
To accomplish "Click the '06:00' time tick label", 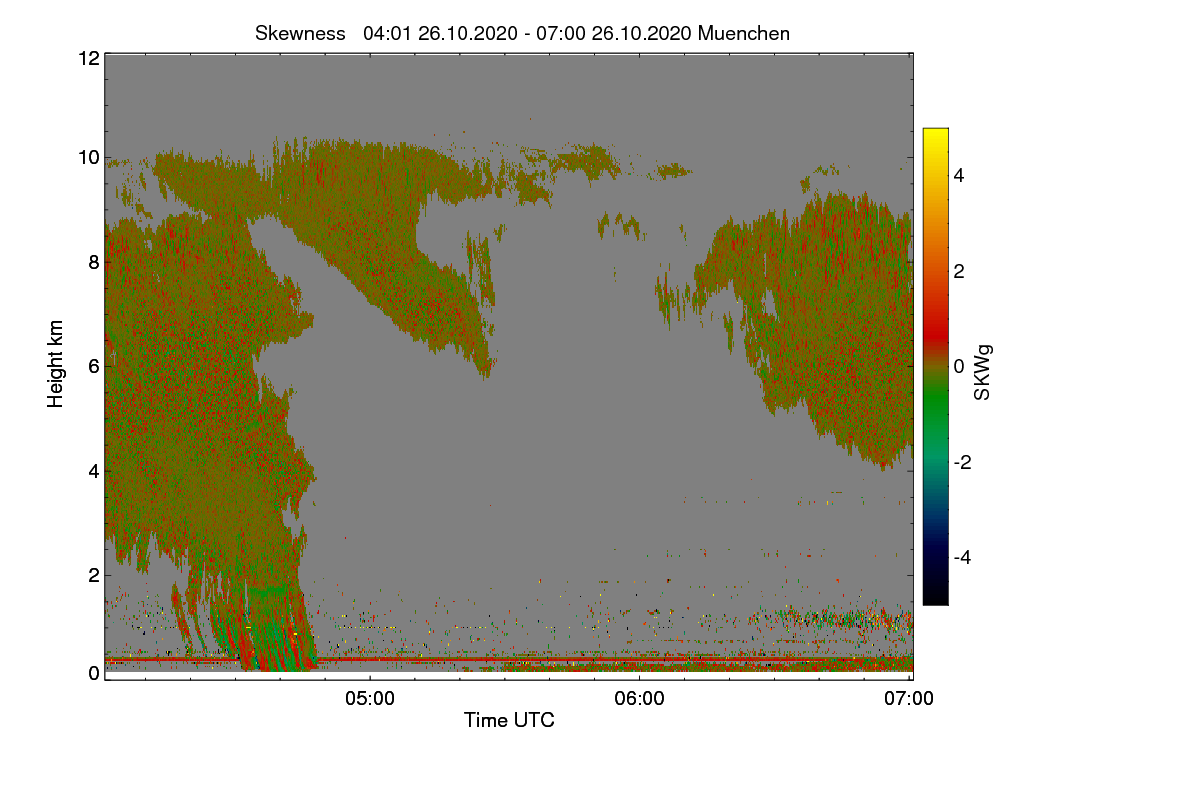I will (x=639, y=699).
